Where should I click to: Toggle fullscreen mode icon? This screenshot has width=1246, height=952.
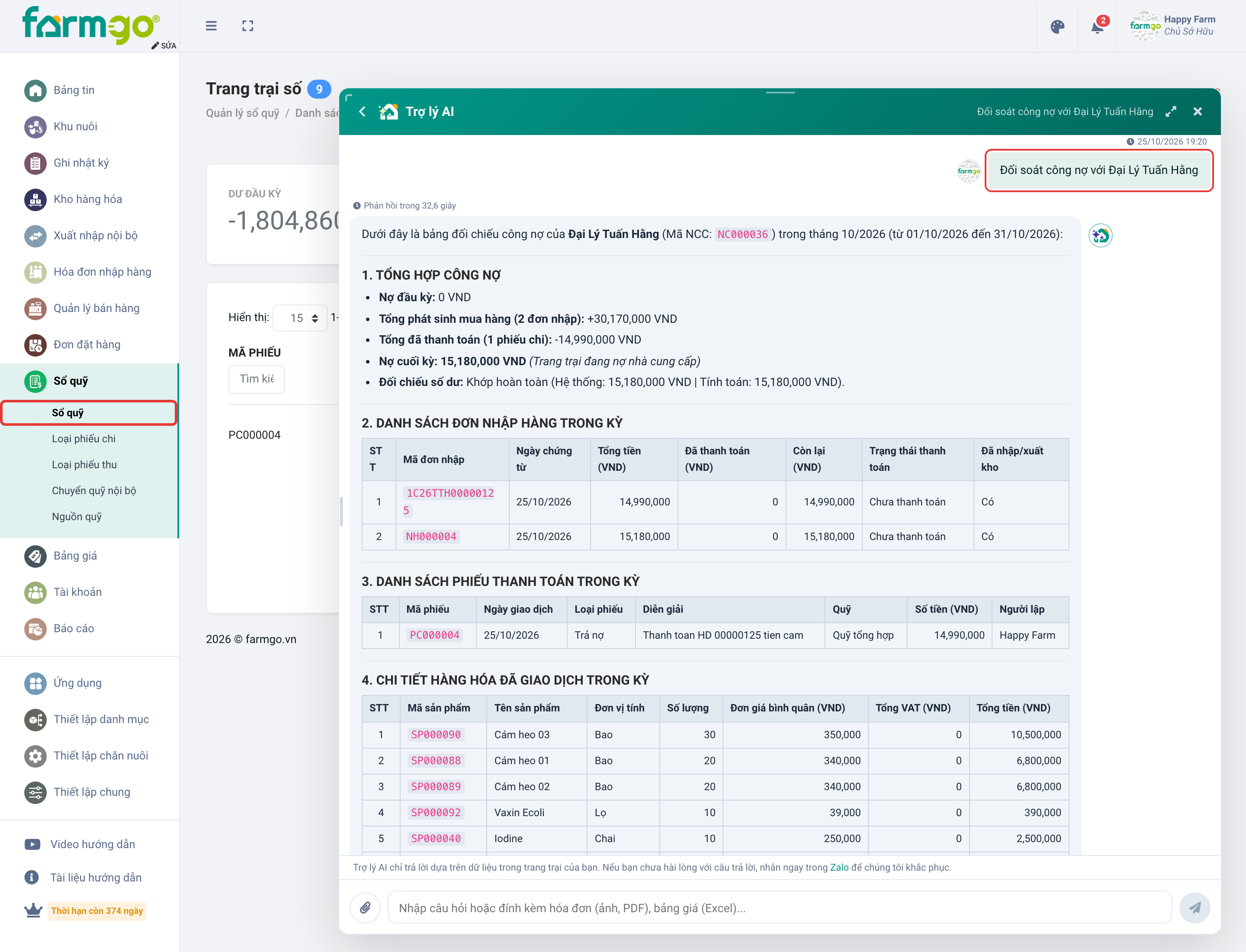[x=247, y=26]
